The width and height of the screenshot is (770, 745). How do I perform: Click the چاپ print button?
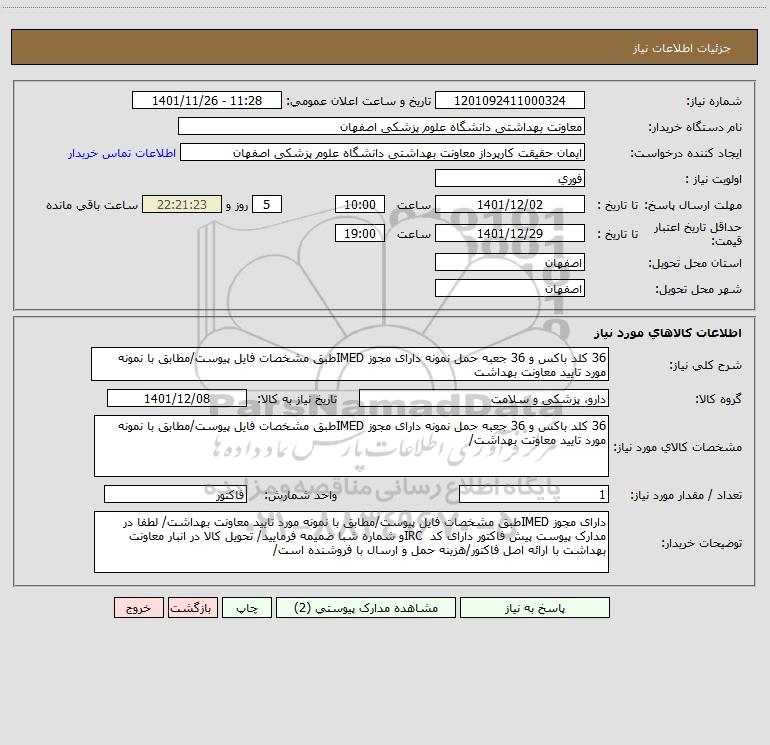coord(247,608)
